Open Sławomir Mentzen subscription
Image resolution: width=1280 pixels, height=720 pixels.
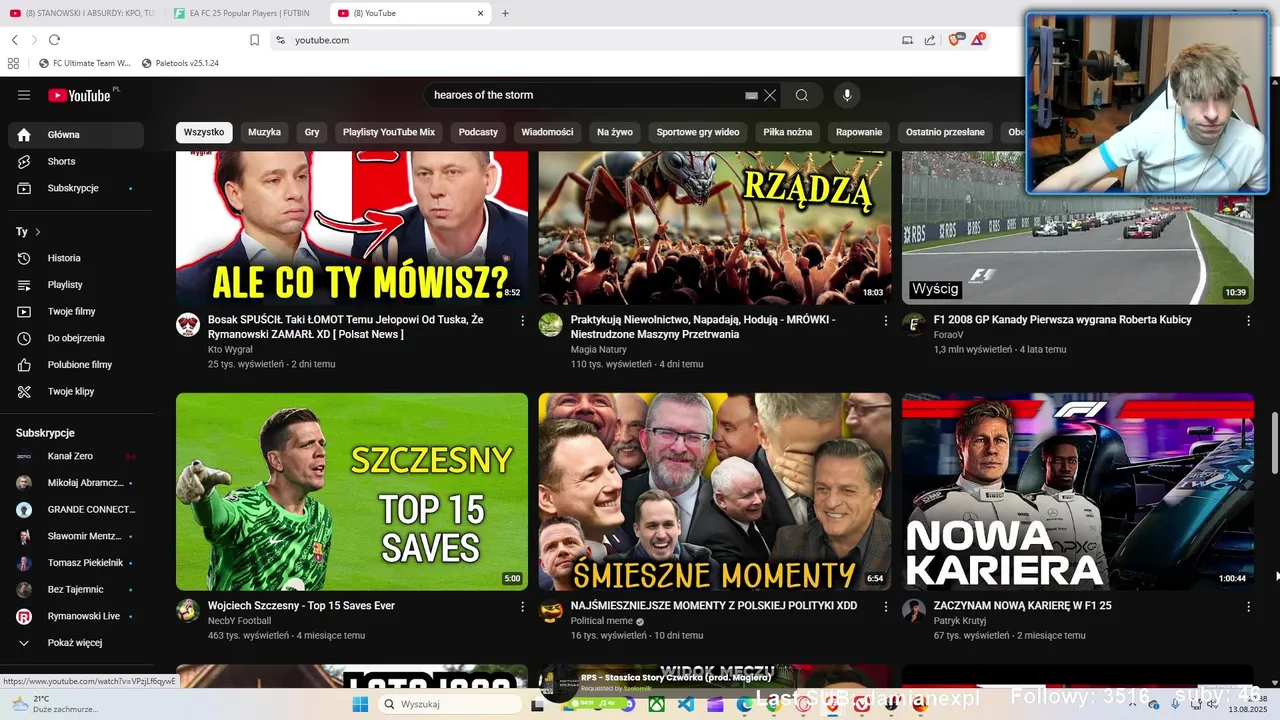(x=75, y=536)
